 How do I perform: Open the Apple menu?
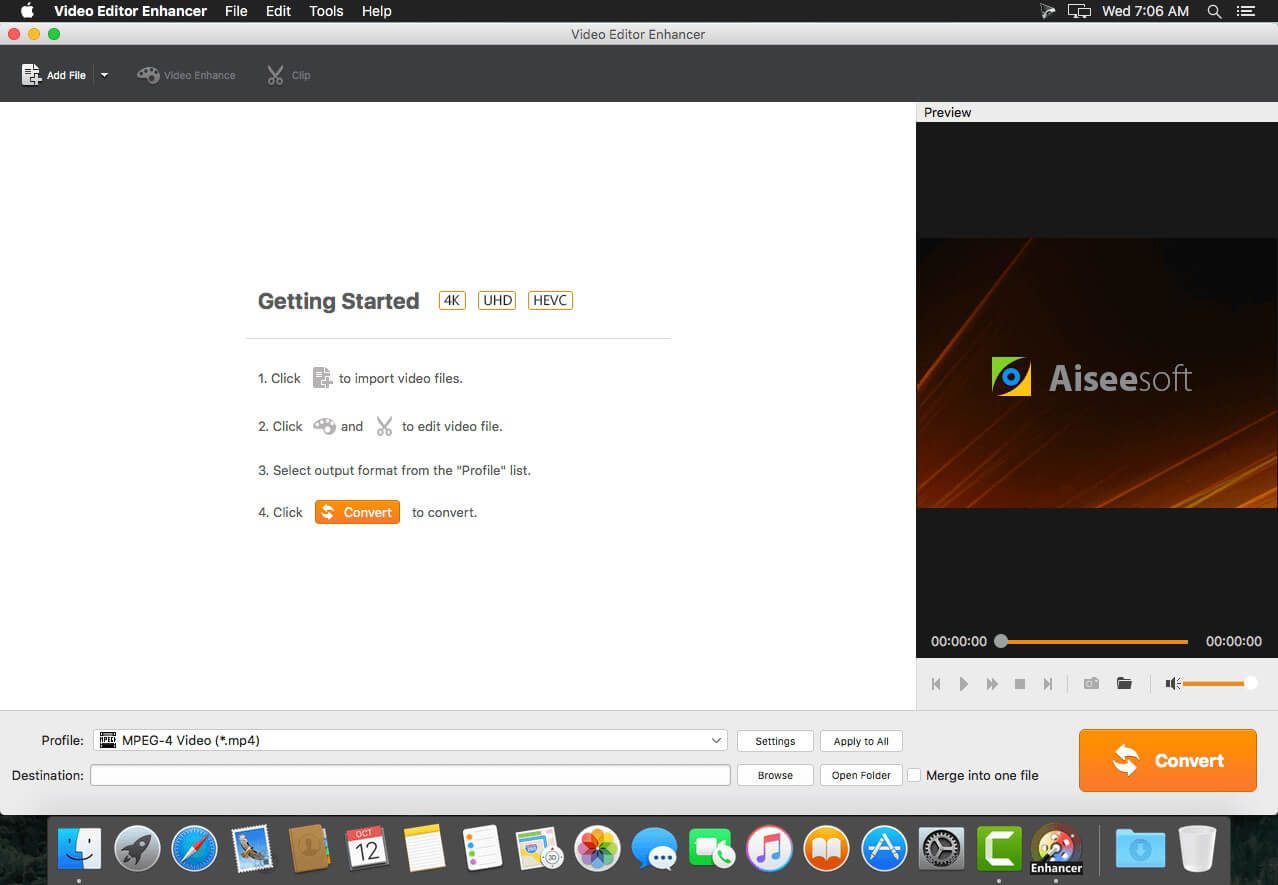pos(27,11)
